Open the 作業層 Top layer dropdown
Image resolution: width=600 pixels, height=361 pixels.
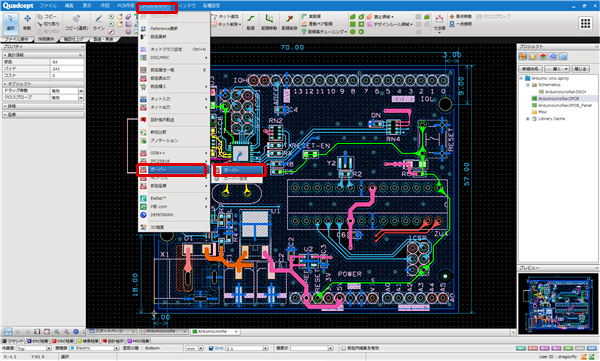[x=49, y=348]
